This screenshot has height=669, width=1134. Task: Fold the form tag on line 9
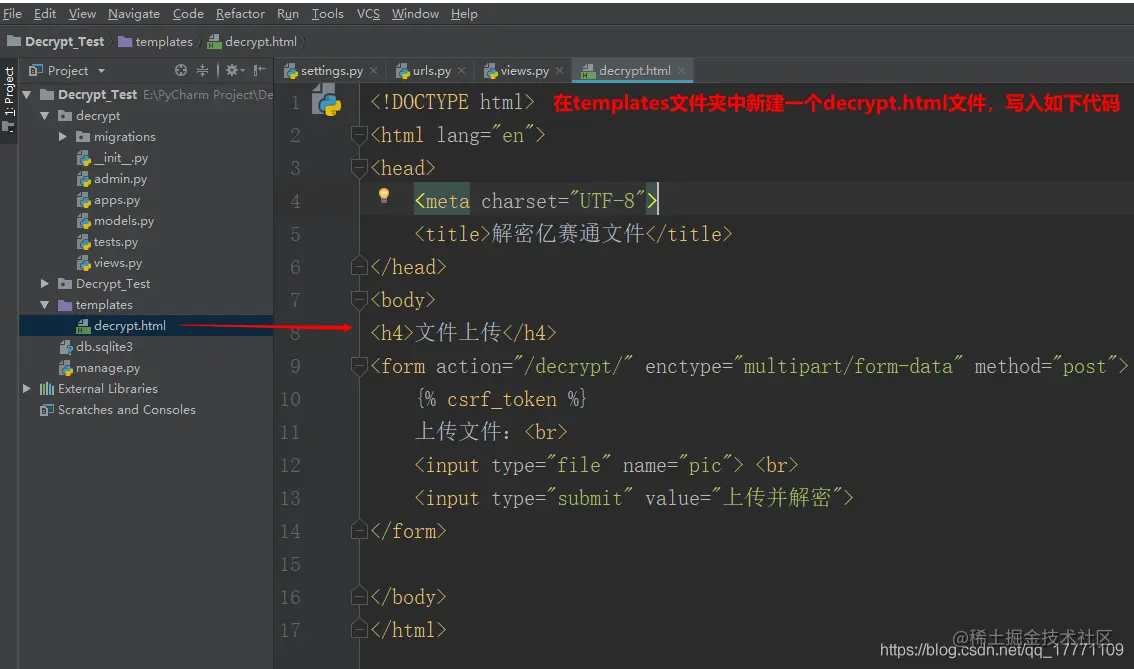(x=359, y=366)
